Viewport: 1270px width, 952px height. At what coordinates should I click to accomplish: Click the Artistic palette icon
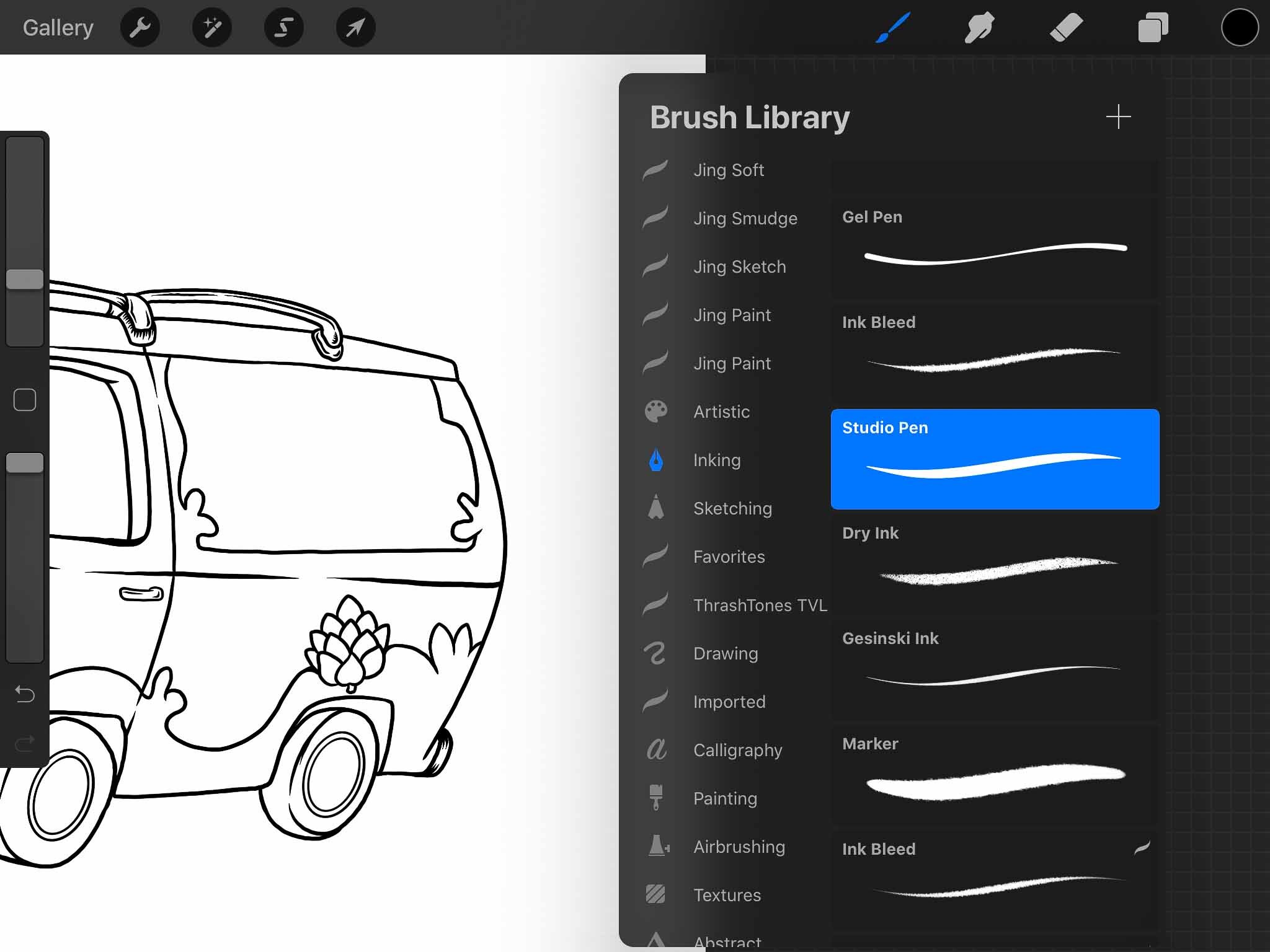tap(656, 411)
